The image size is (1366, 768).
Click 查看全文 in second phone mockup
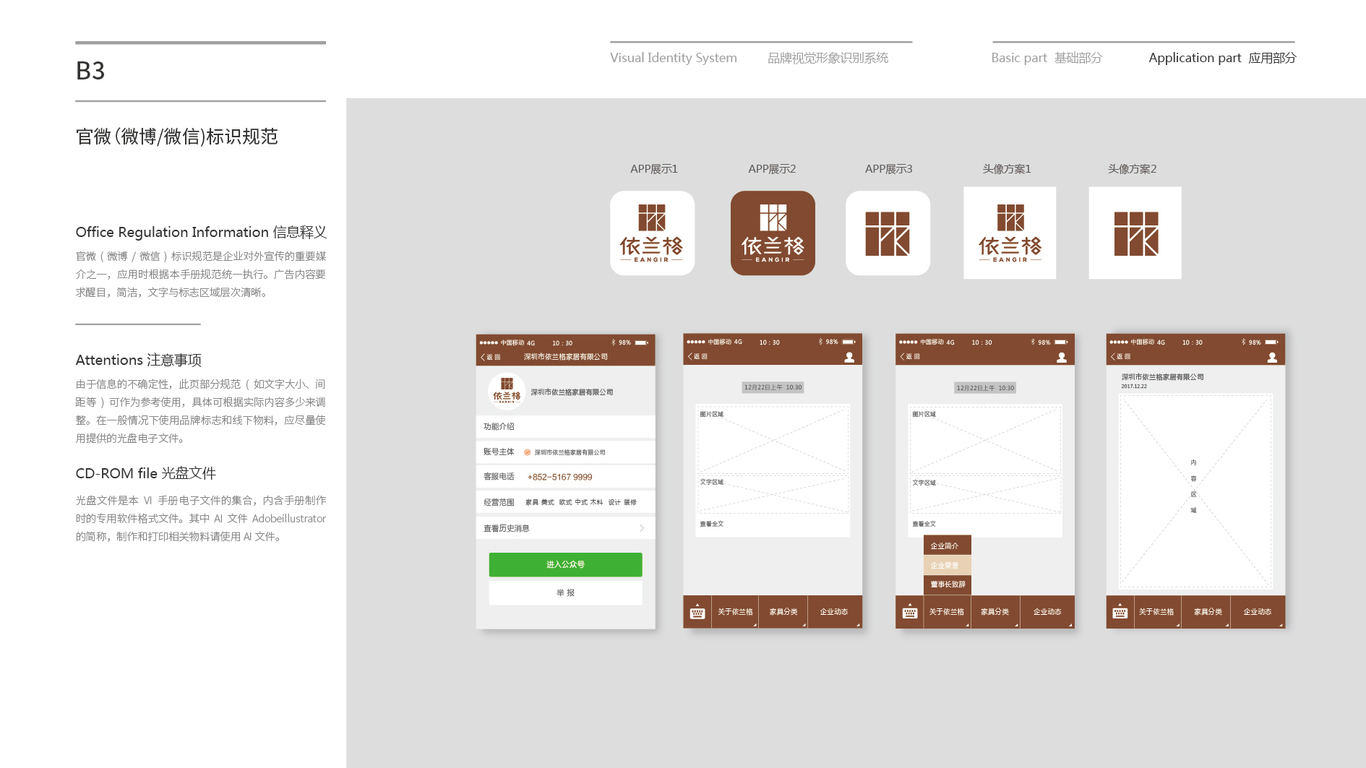click(x=712, y=524)
